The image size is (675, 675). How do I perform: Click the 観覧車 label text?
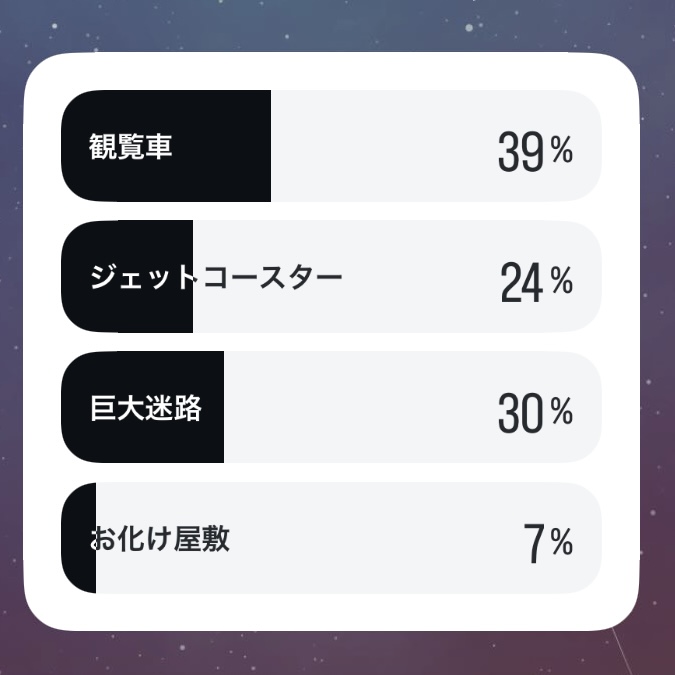[130, 146]
